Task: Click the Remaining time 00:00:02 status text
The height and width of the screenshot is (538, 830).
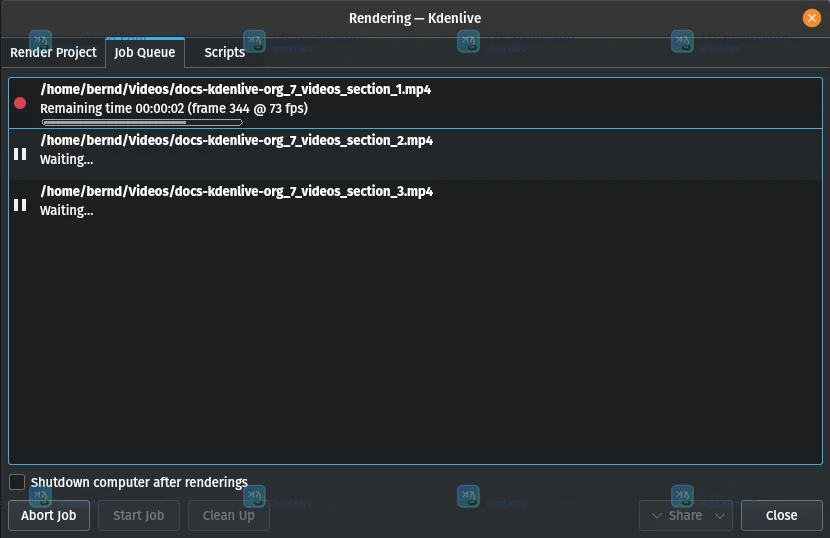Action: pyautogui.click(x=174, y=108)
